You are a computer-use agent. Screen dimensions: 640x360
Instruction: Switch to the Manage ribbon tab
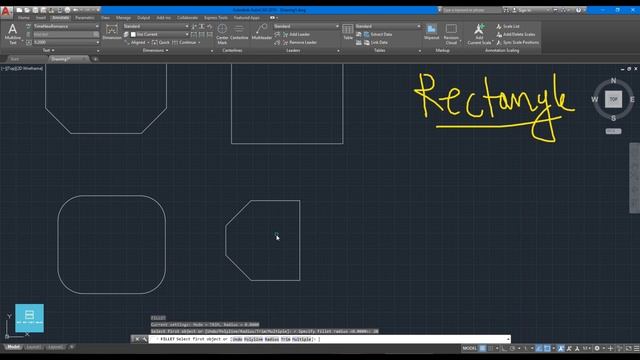coord(123,18)
